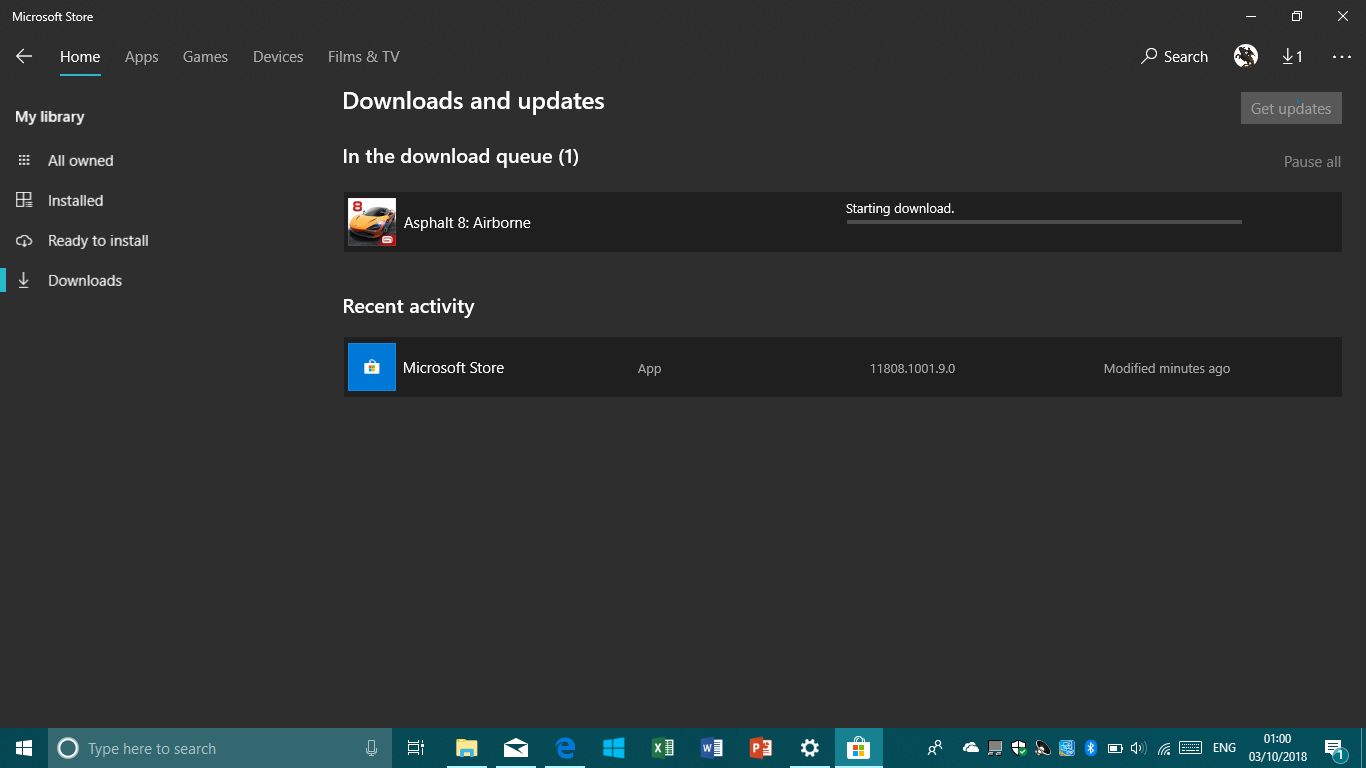This screenshot has width=1366, height=768.
Task: Click the Asphalt 8 download progress bar
Action: pos(1044,222)
